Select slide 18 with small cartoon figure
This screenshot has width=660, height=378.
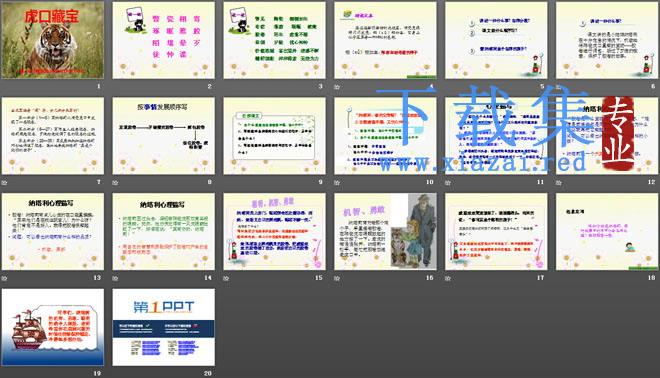coord(607,232)
